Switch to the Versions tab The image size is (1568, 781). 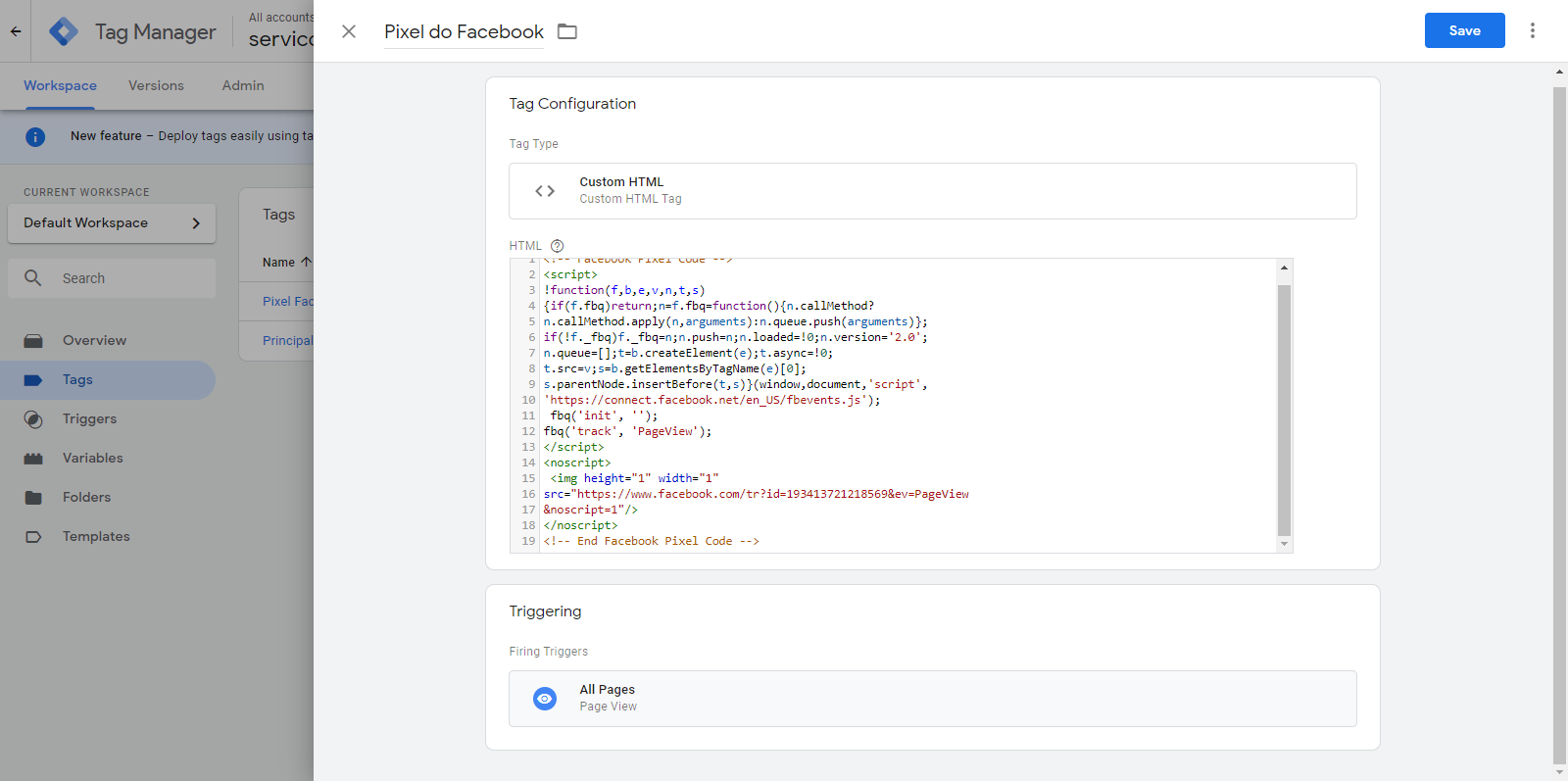(156, 85)
